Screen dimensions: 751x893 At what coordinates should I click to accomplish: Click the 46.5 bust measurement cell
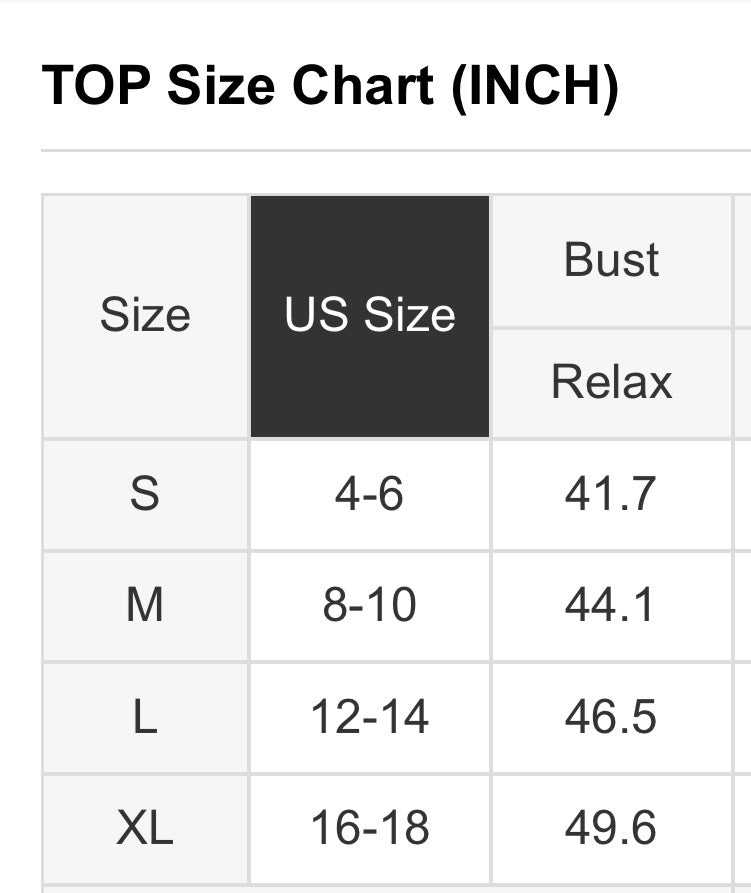point(612,717)
